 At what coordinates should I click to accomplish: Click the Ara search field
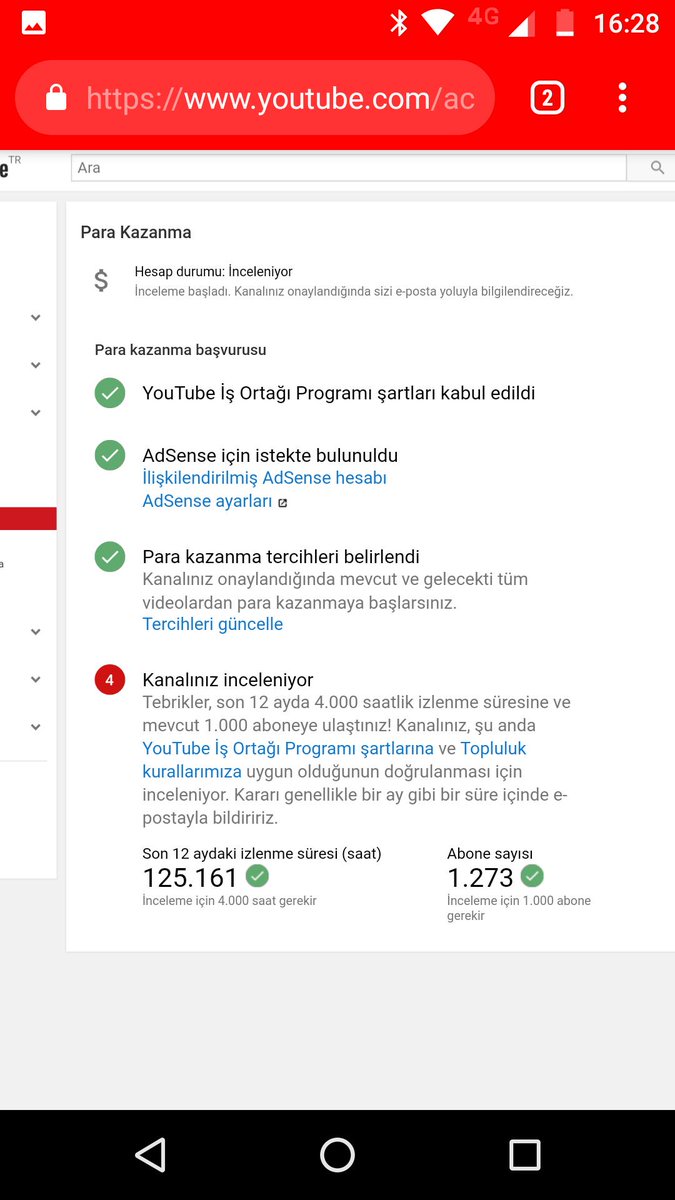coord(349,168)
